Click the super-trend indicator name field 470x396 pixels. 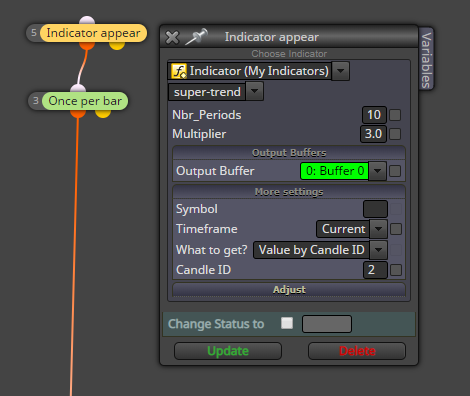tap(207, 92)
